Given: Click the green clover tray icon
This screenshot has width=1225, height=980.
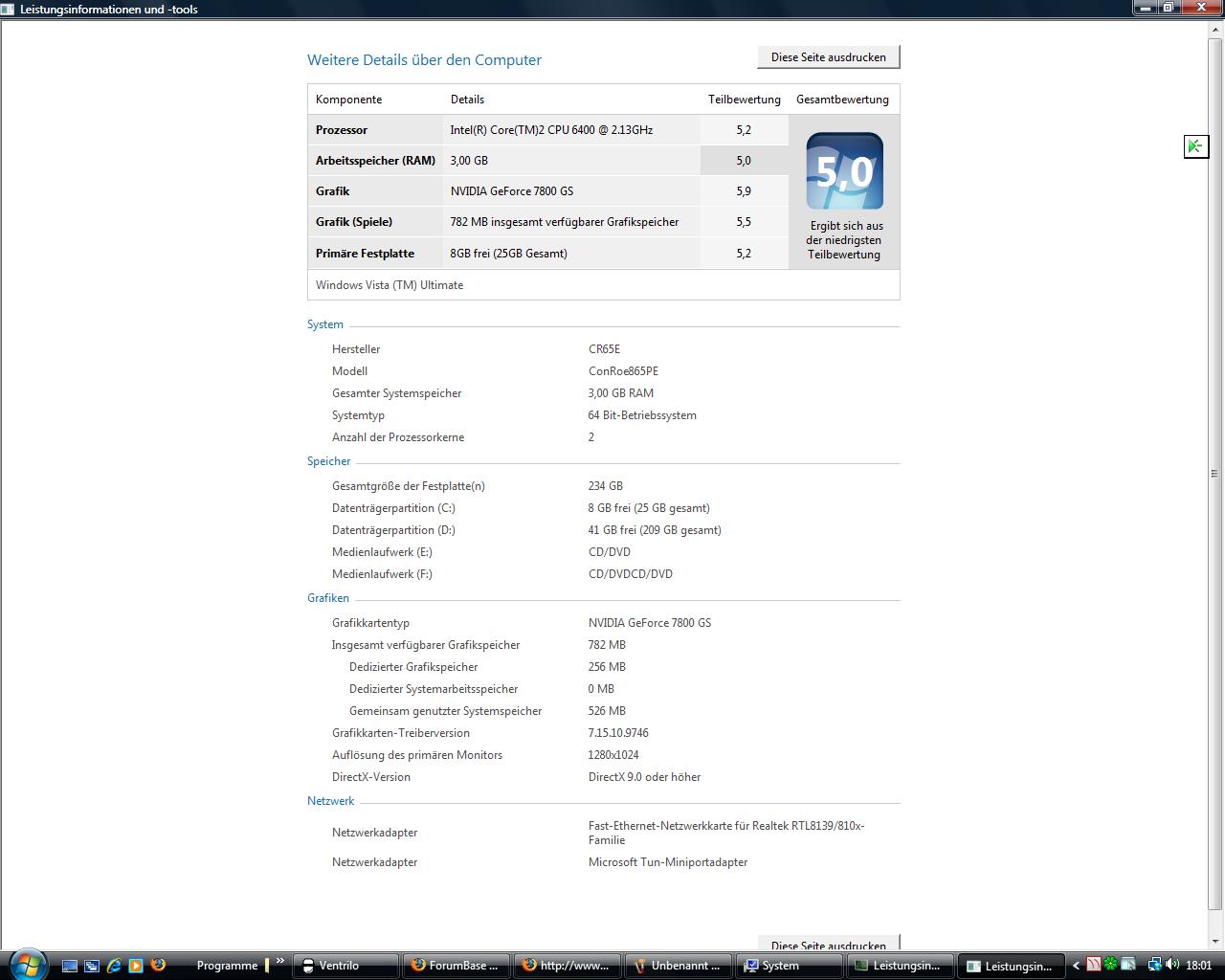Looking at the screenshot, I should point(1110,965).
